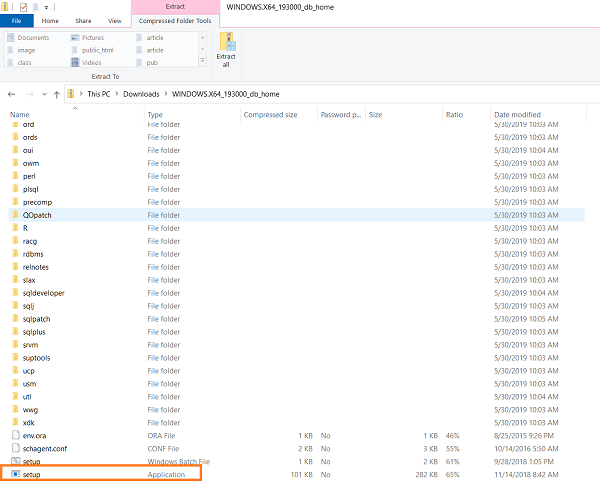Screen dimensions: 600x482
Task: Click the Properties quick access toolbar icon
Action: [23, 7]
